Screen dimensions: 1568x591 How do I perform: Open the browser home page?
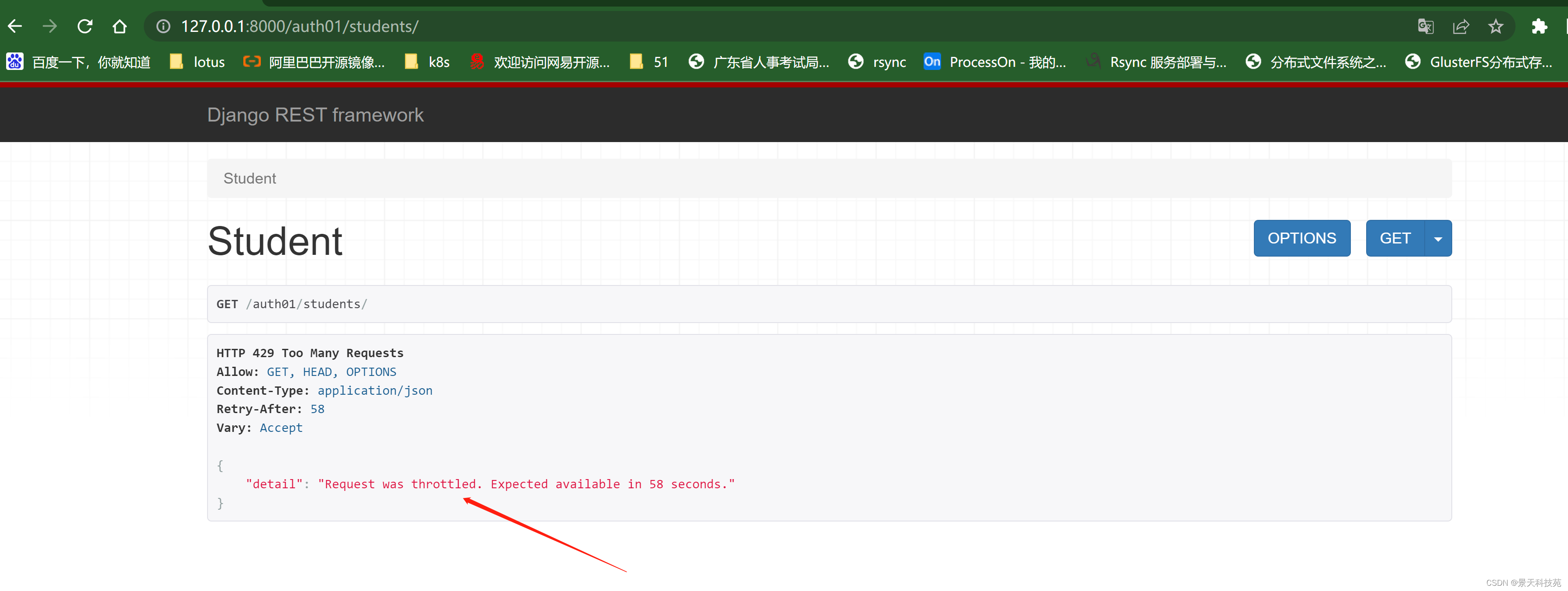119,26
